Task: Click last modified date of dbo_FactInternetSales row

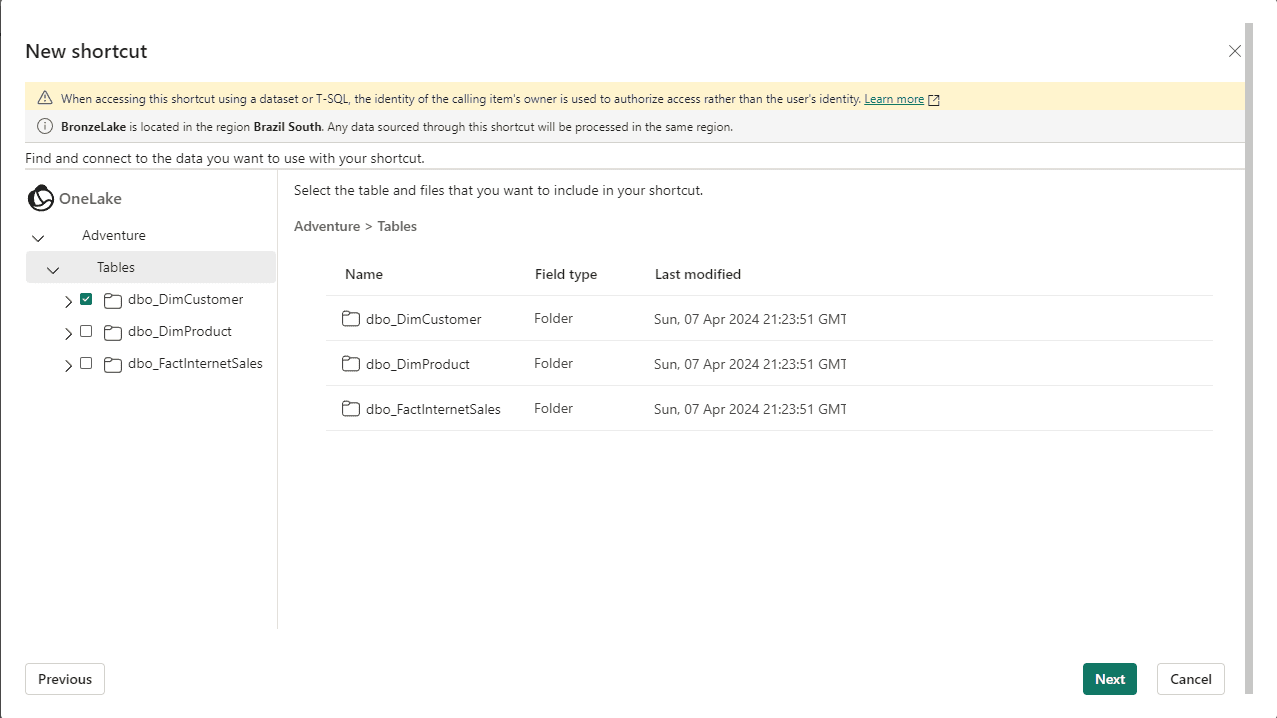Action: [750, 409]
